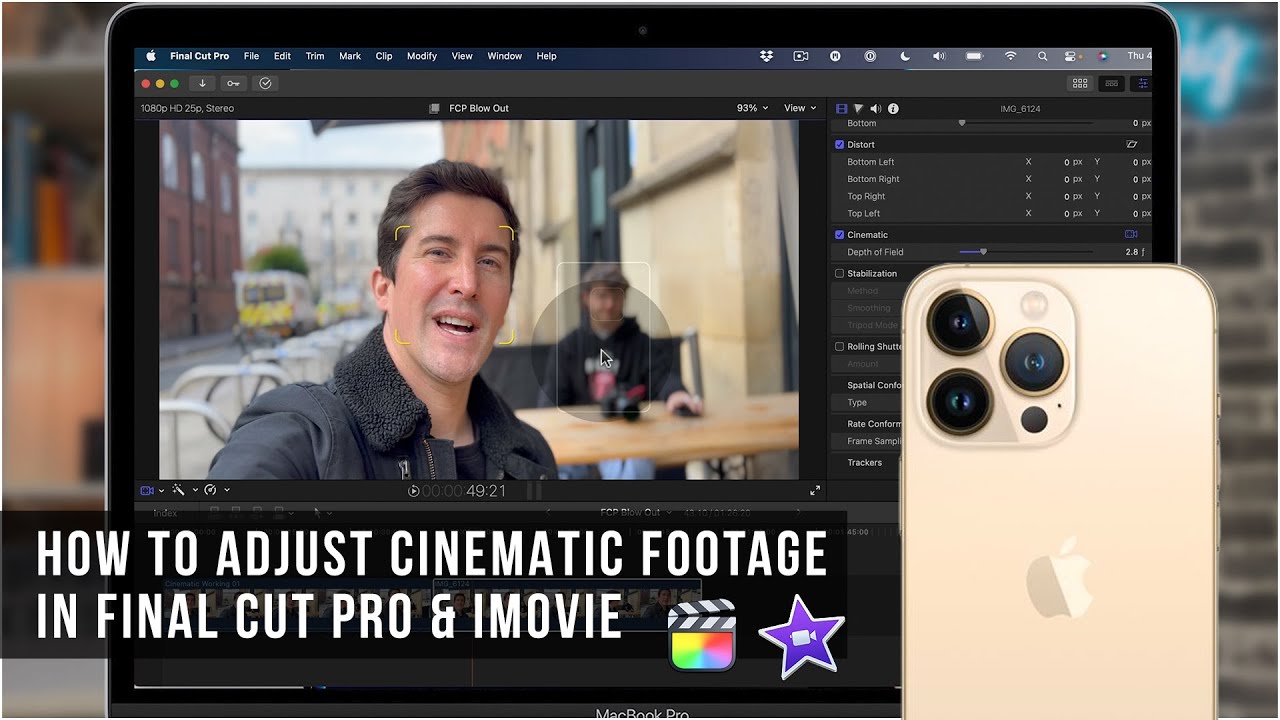Open the Mark menu
Viewport: 1280px width, 720px height.
[x=350, y=56]
